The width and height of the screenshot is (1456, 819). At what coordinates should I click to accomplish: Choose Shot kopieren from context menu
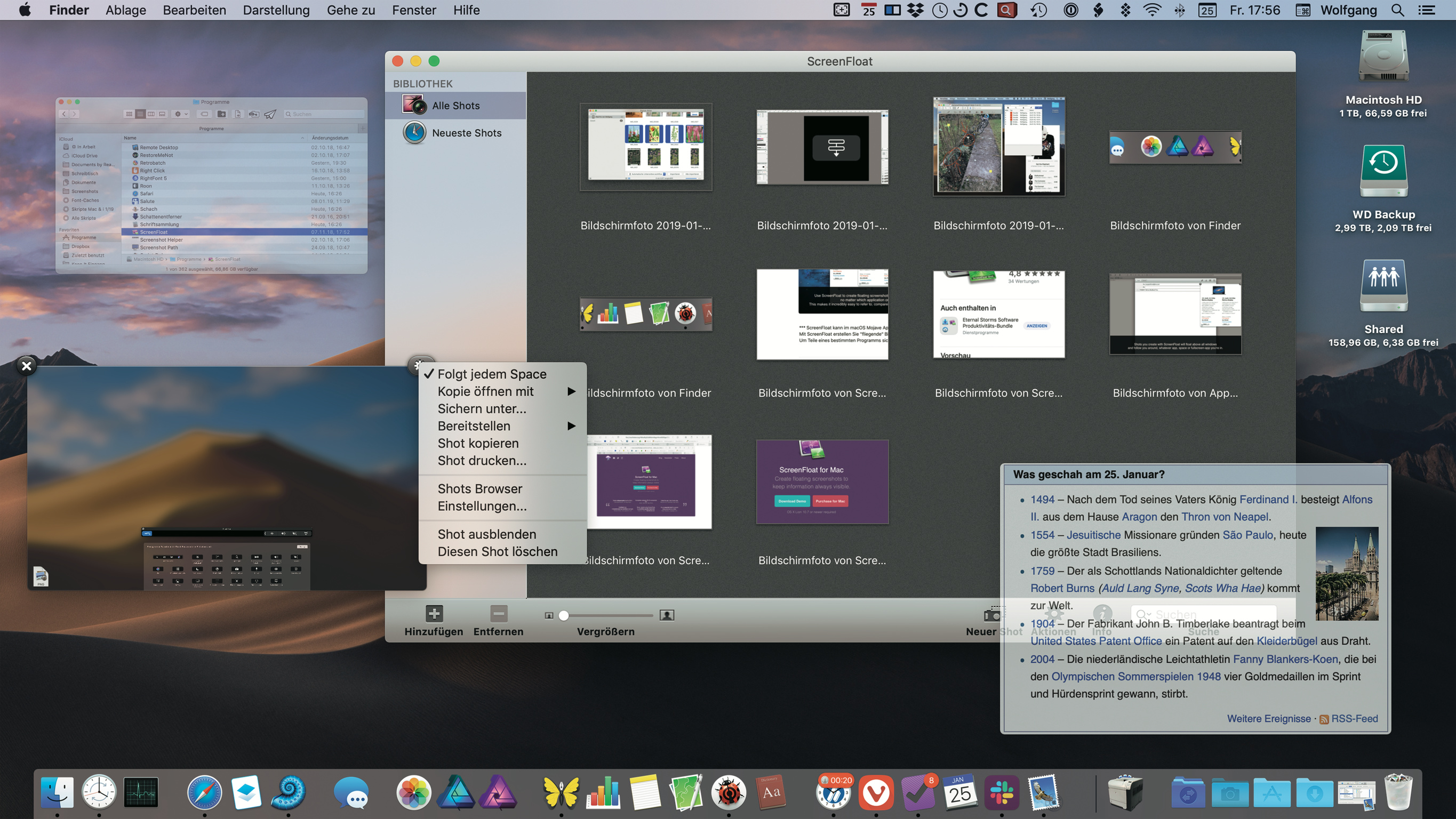point(478,443)
